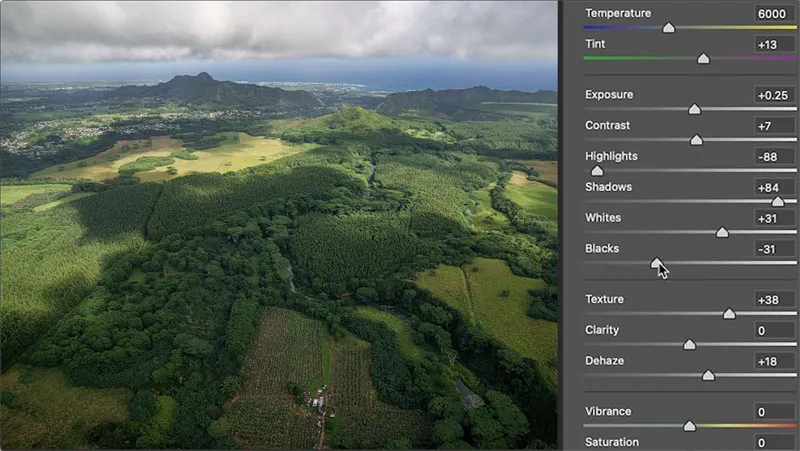Click the Blacks slider handle

tap(657, 263)
